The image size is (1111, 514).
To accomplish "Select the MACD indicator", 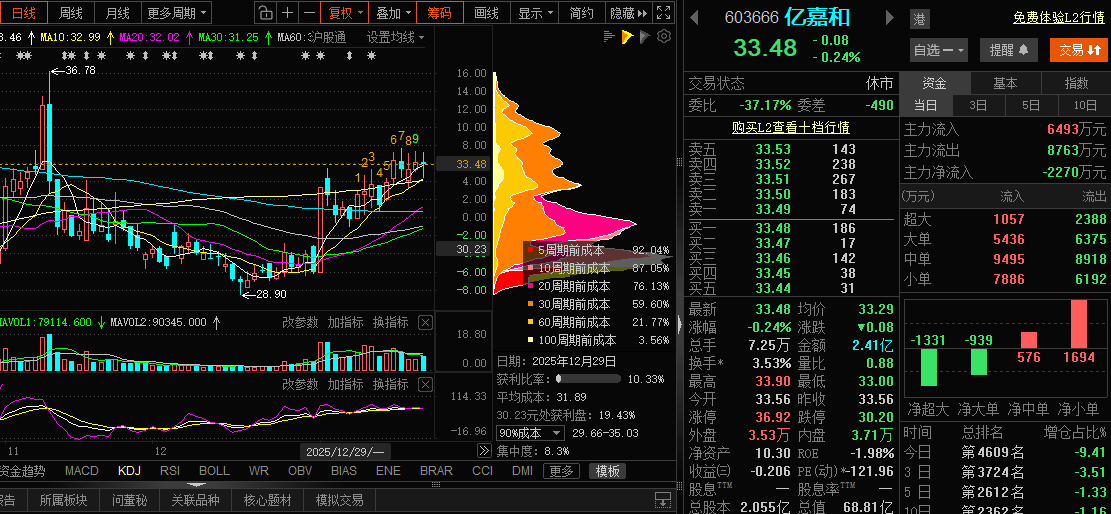I will [81, 471].
